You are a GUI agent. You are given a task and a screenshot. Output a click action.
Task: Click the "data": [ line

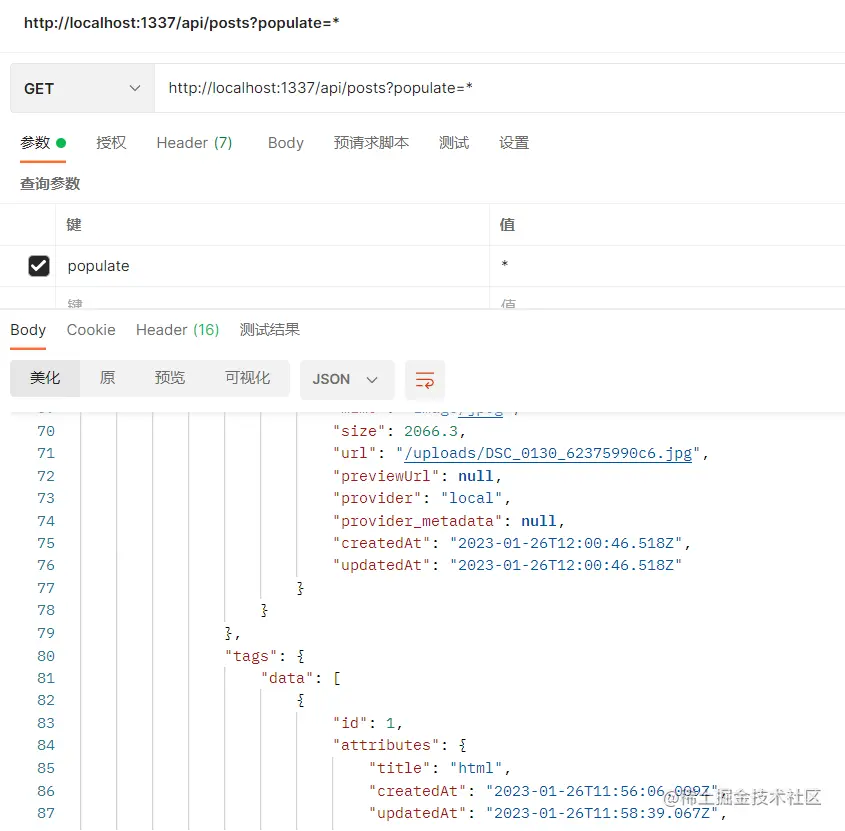pos(301,678)
